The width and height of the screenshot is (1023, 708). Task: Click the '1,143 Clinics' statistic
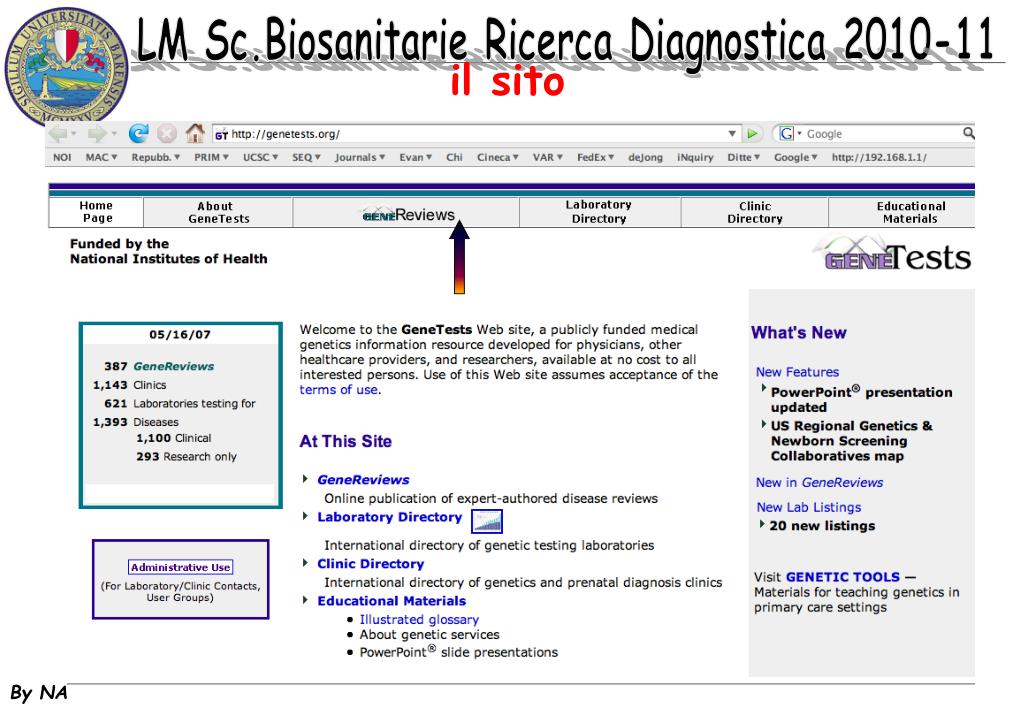click(x=129, y=385)
